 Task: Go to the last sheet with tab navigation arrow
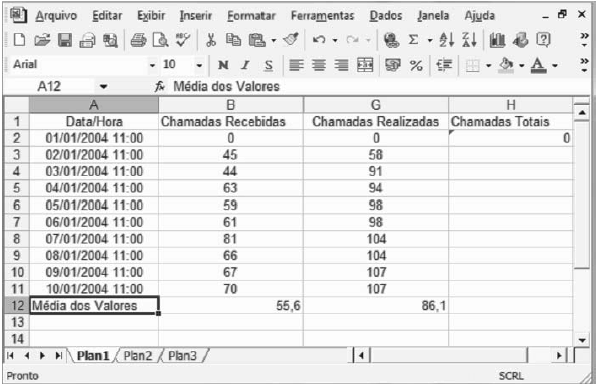click(58, 356)
